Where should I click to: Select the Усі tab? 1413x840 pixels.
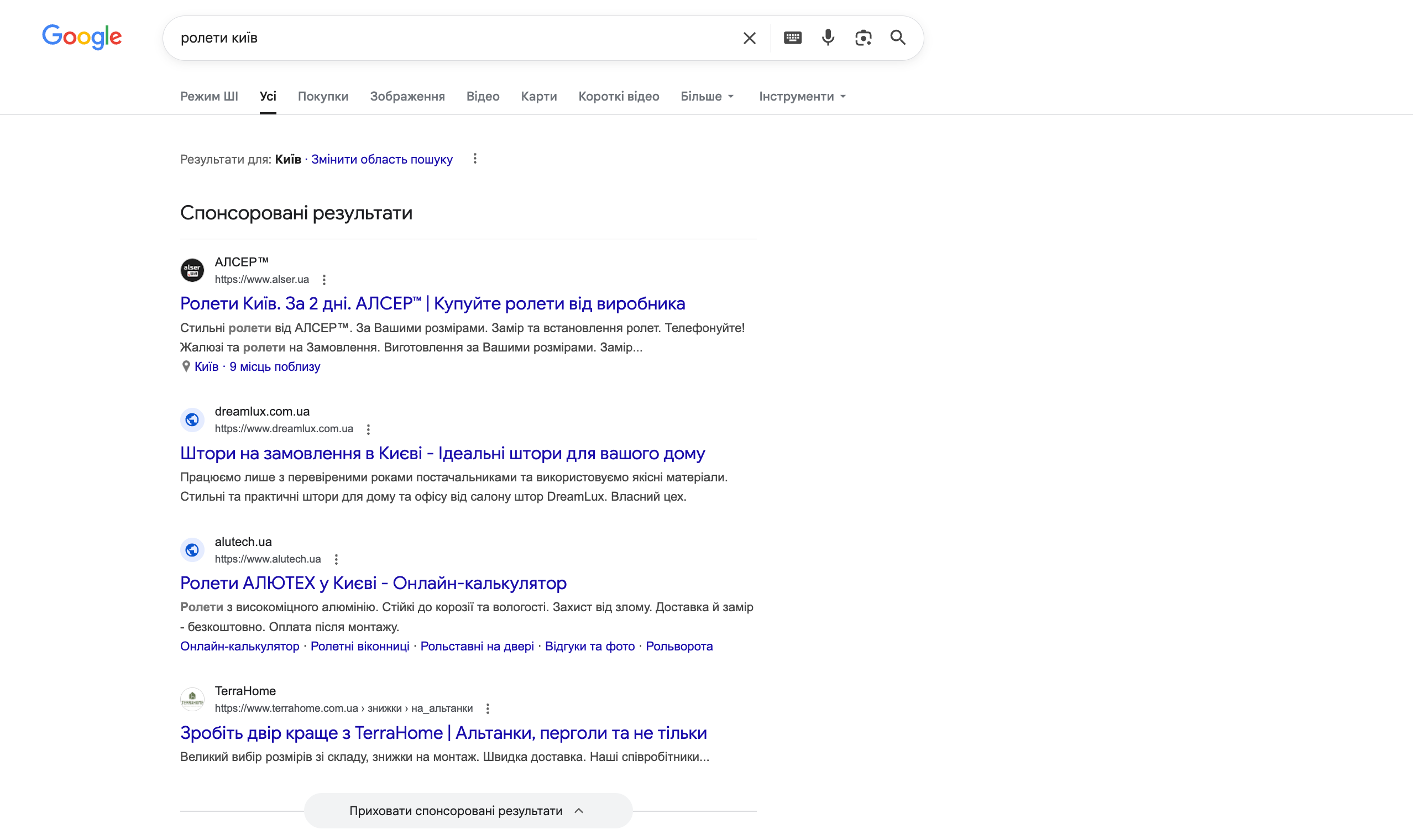click(268, 96)
